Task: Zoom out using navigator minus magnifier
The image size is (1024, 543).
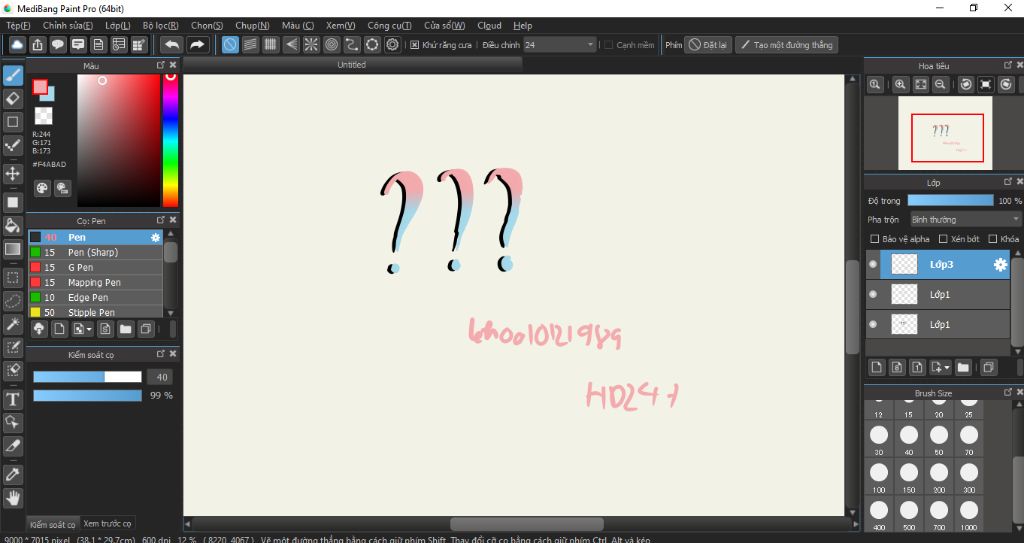Action: [940, 84]
